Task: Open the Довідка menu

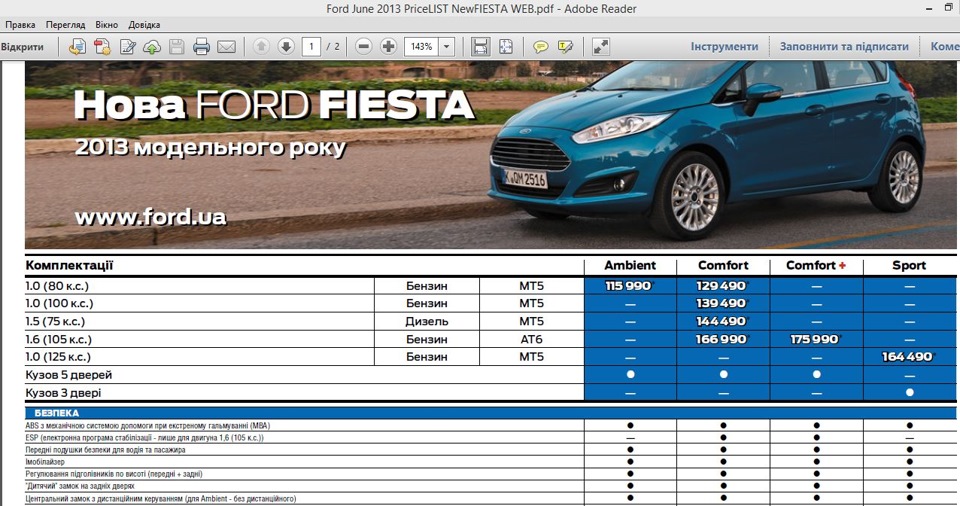Action: tap(144, 25)
